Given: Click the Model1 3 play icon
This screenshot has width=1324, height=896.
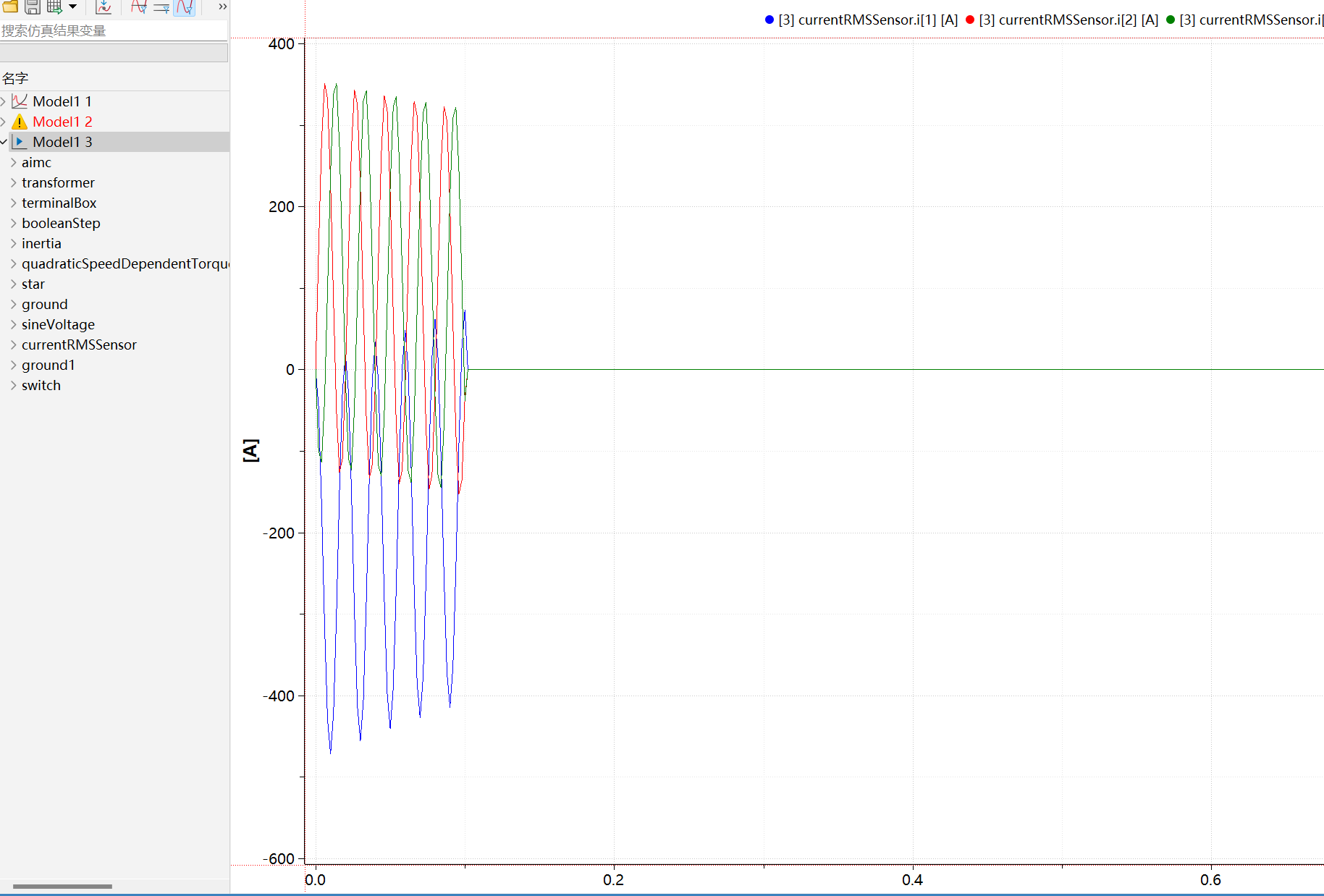Looking at the screenshot, I should (x=20, y=142).
